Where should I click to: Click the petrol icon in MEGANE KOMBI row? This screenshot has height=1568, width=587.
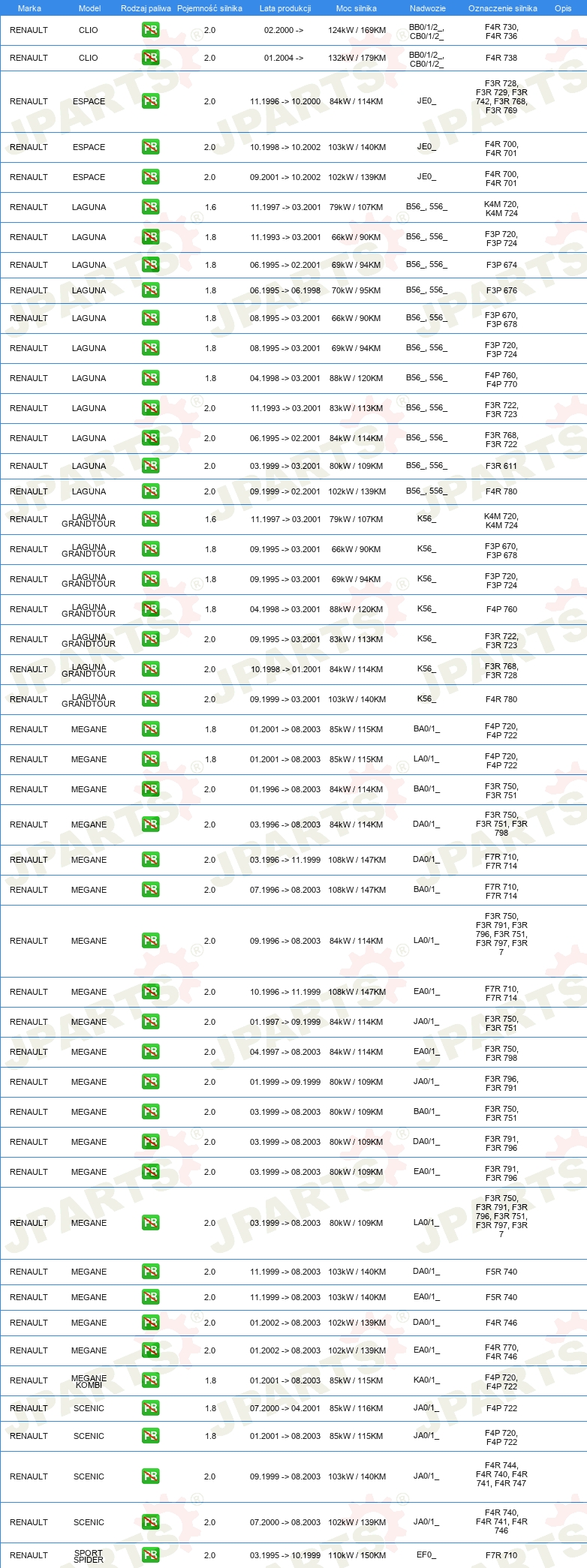(x=150, y=1380)
